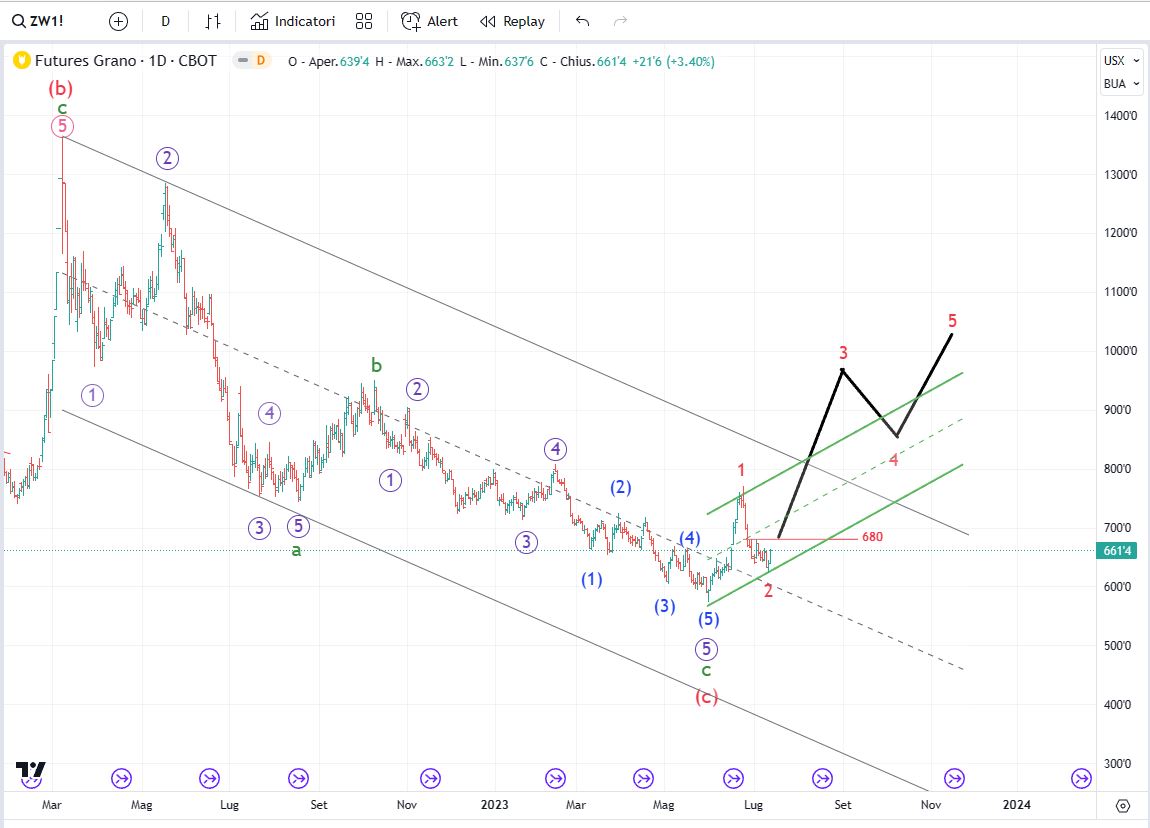This screenshot has width=1150, height=828.
Task: Redo the chart action
Action: [620, 21]
